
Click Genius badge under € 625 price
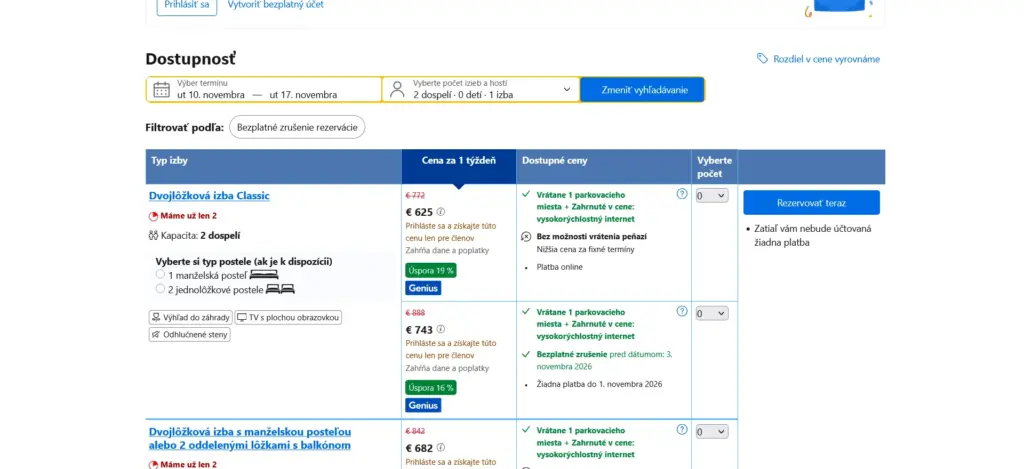(x=423, y=288)
